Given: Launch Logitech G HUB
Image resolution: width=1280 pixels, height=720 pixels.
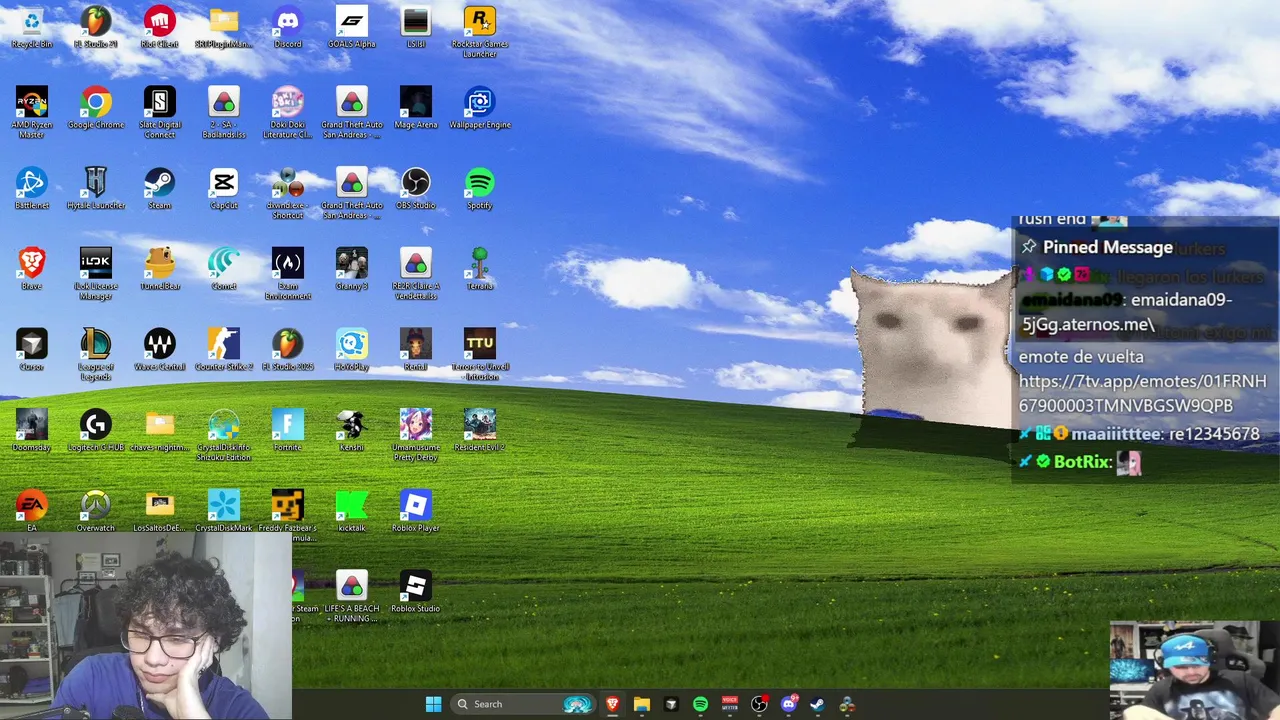Looking at the screenshot, I should pos(96,430).
